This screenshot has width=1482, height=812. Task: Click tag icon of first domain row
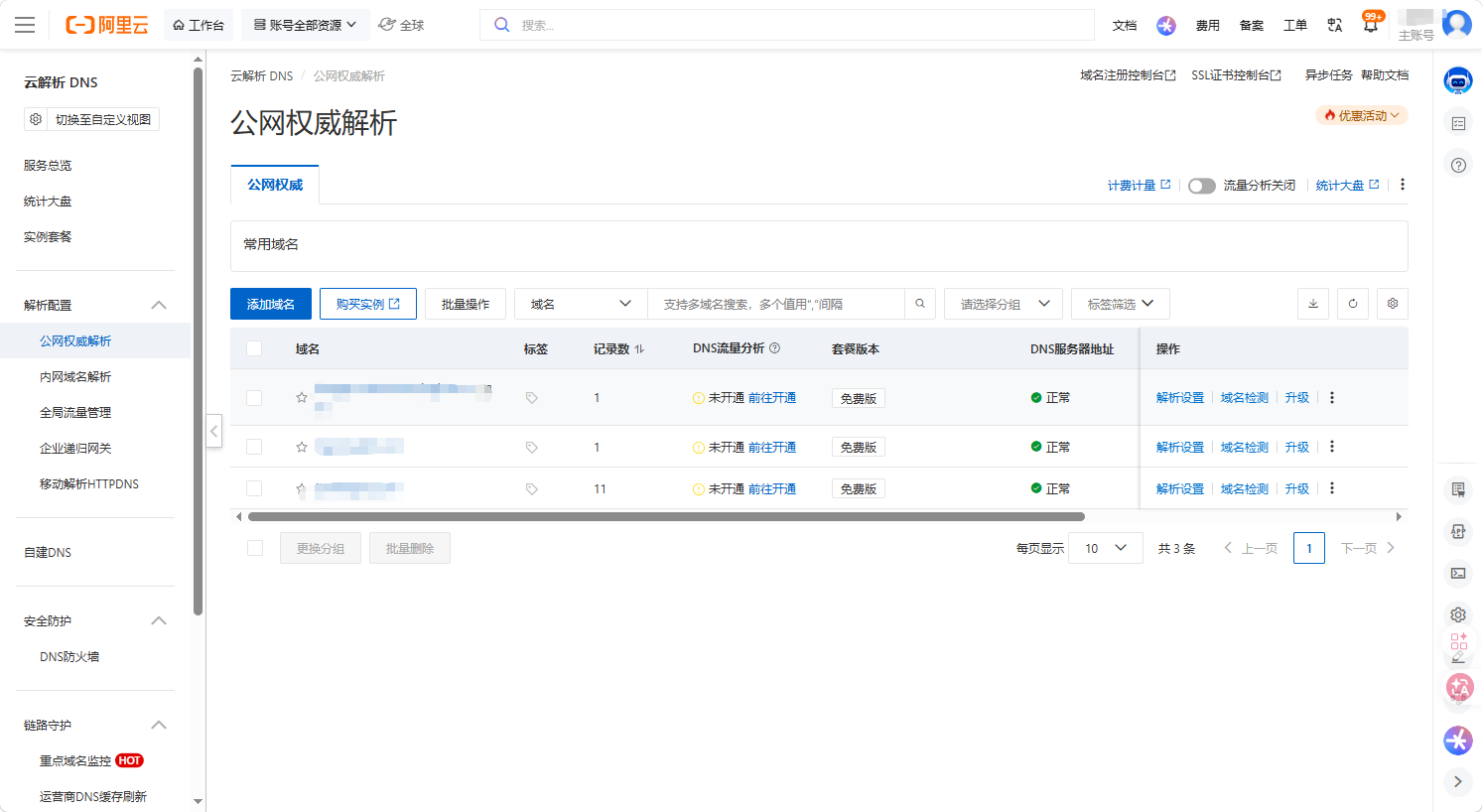(x=532, y=397)
